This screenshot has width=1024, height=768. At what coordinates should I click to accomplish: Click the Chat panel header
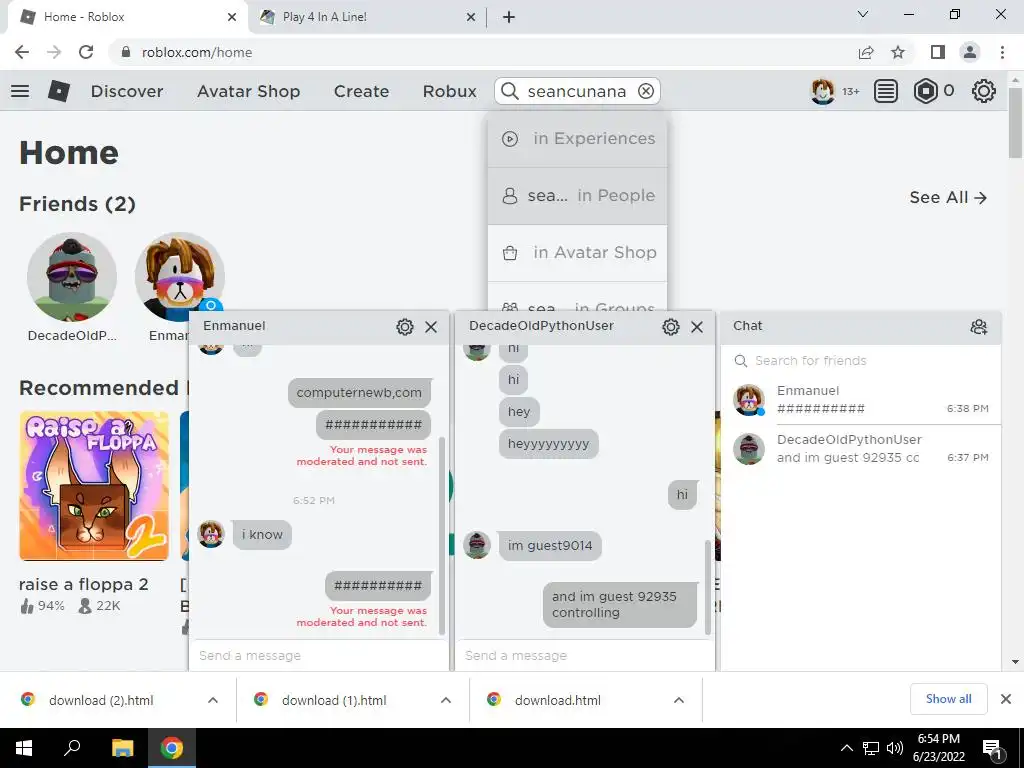[x=860, y=326]
